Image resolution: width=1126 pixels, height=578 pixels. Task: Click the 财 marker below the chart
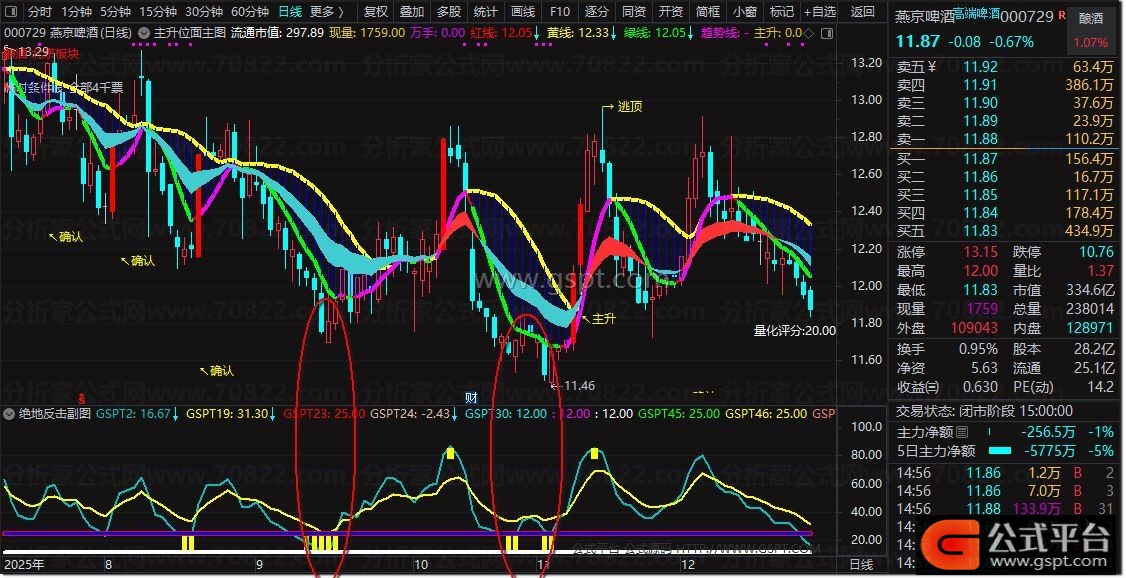point(470,397)
